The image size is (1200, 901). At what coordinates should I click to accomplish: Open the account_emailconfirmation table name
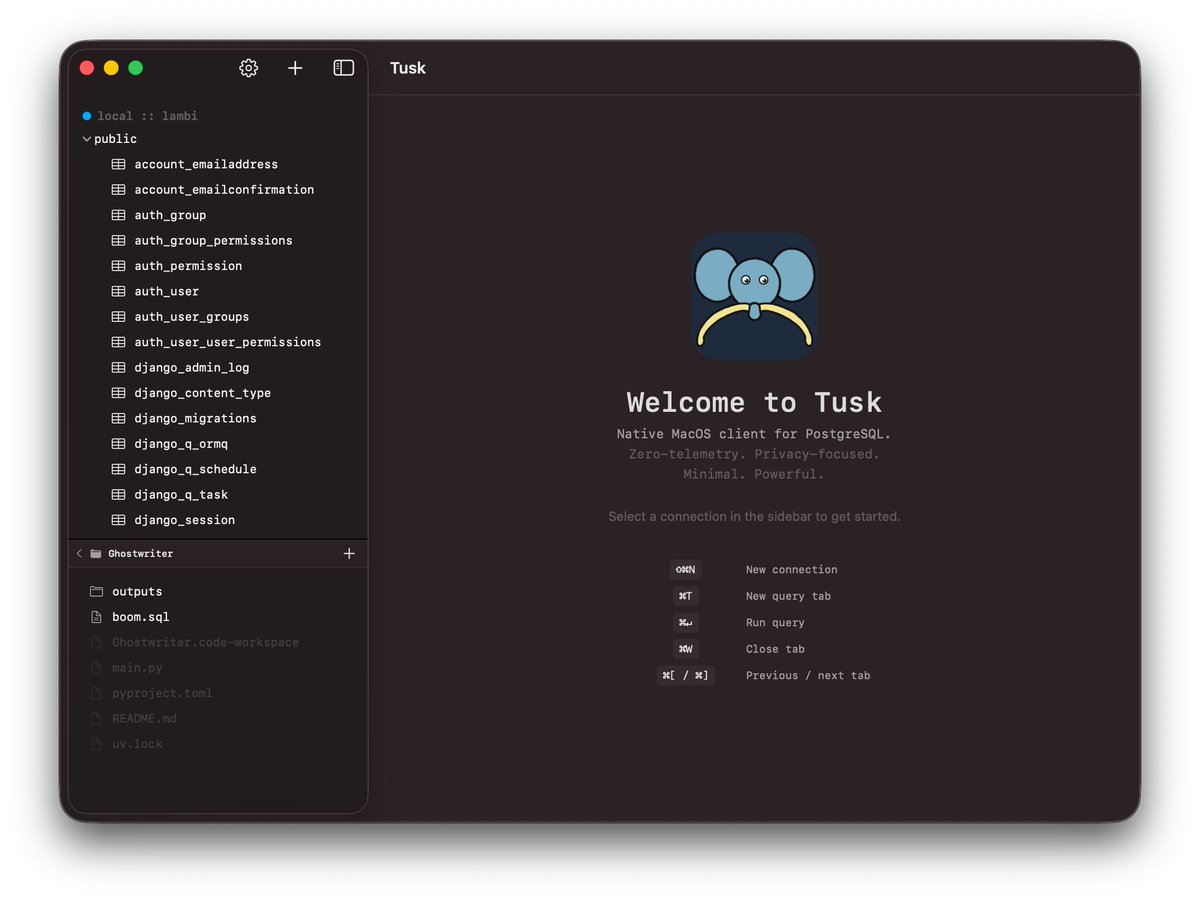[x=224, y=190]
